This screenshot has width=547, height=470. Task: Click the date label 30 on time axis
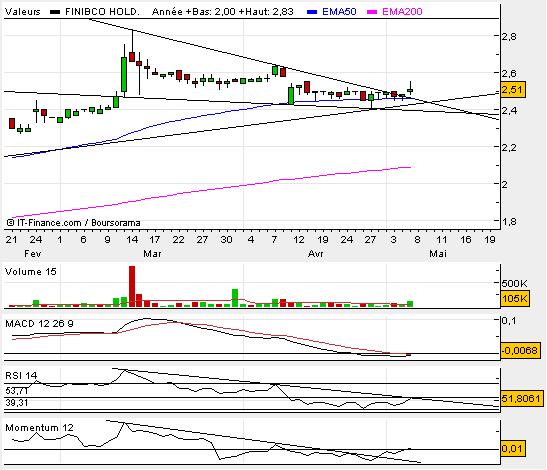point(226,240)
